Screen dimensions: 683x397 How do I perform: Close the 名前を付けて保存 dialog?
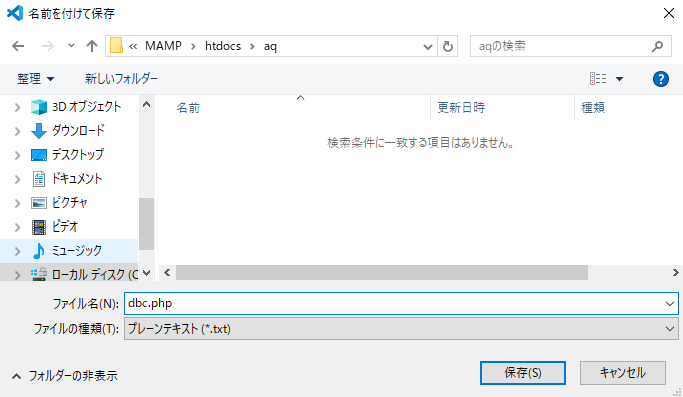(669, 13)
